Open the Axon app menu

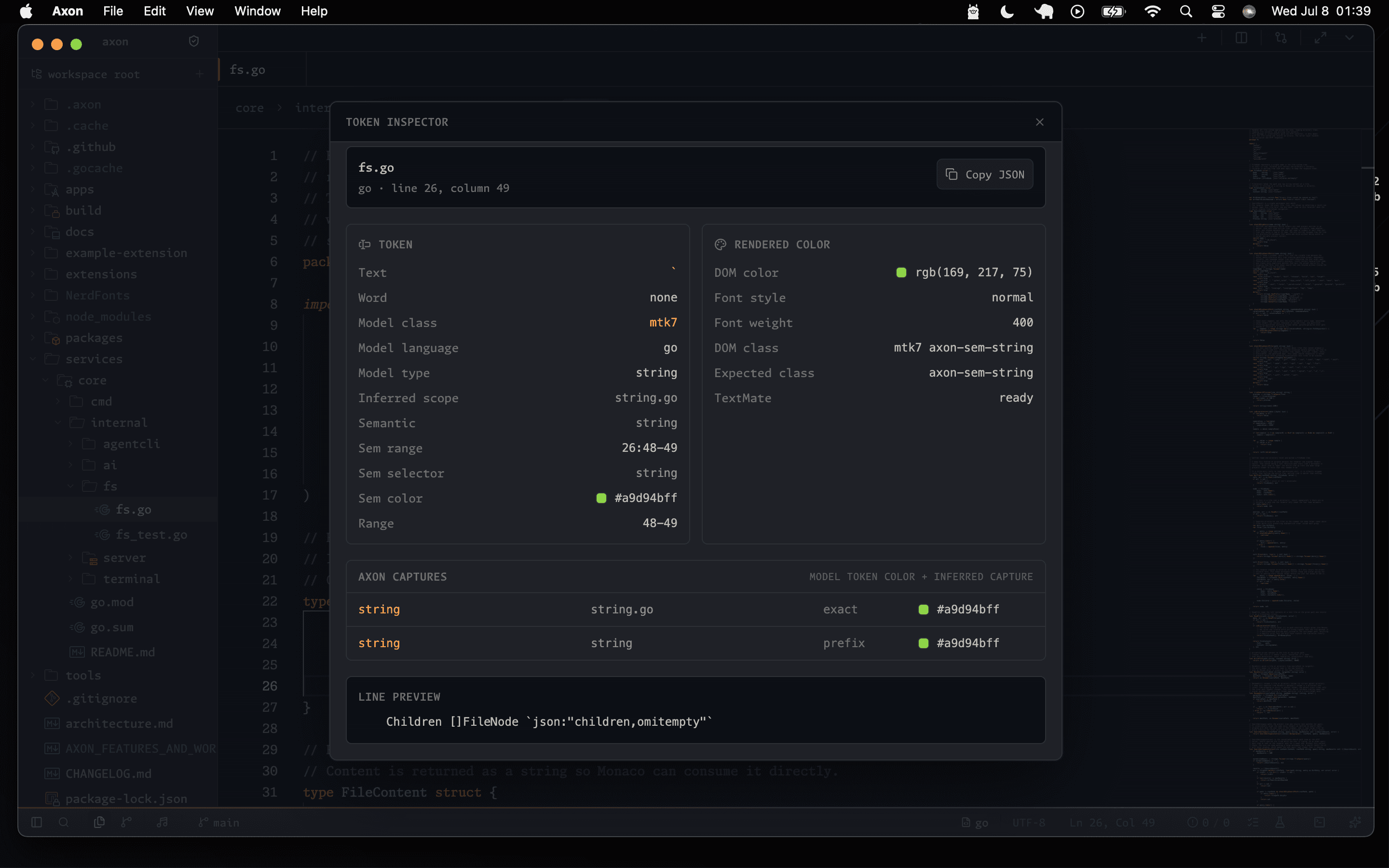coord(67,11)
